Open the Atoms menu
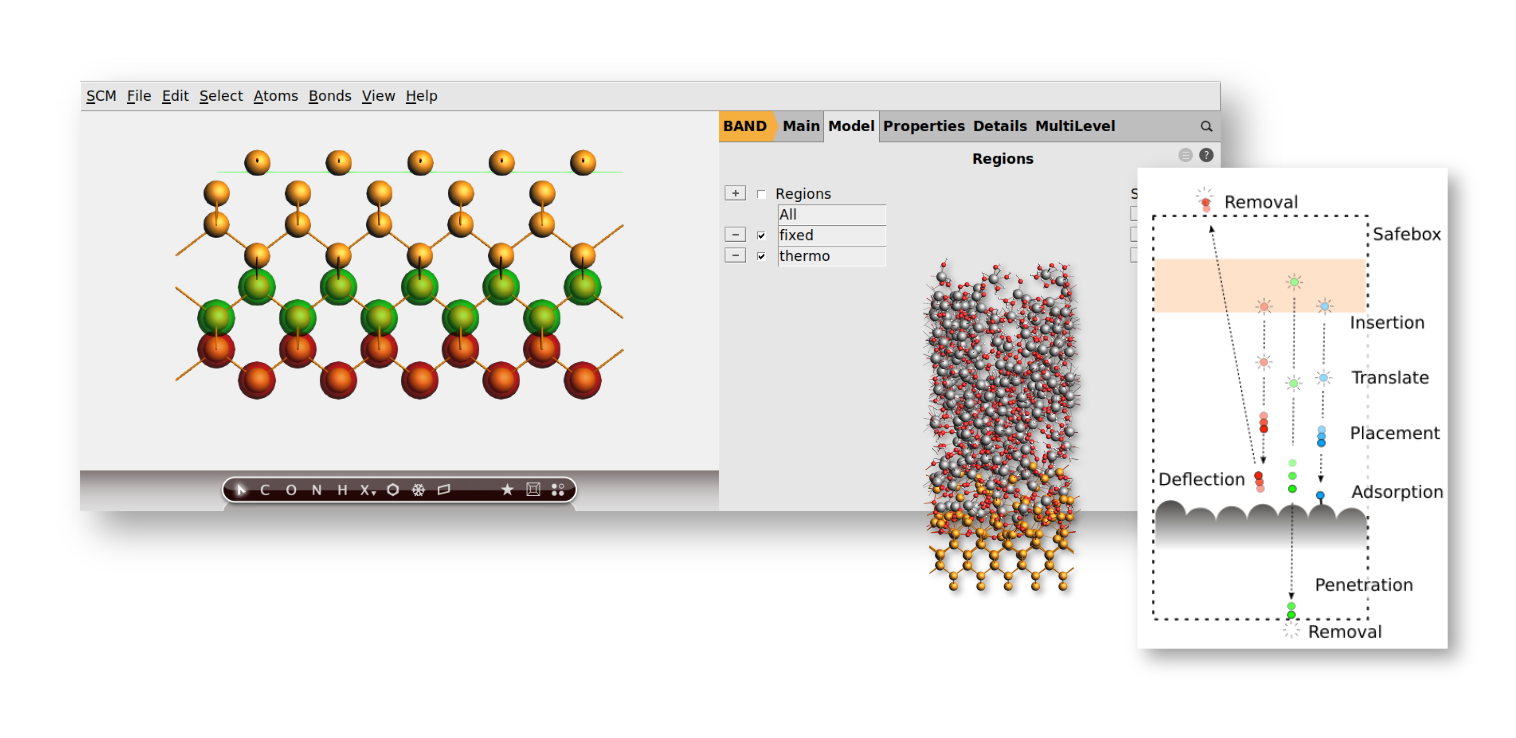This screenshot has width=1516, height=738. (x=275, y=95)
